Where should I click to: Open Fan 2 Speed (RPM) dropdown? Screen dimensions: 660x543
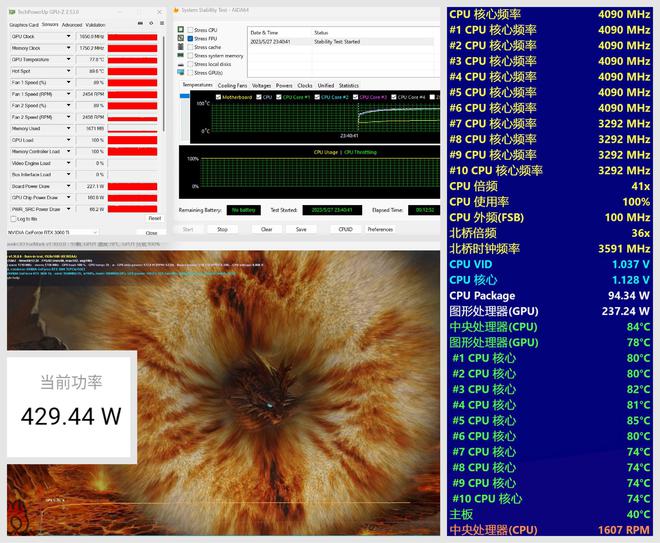69,117
